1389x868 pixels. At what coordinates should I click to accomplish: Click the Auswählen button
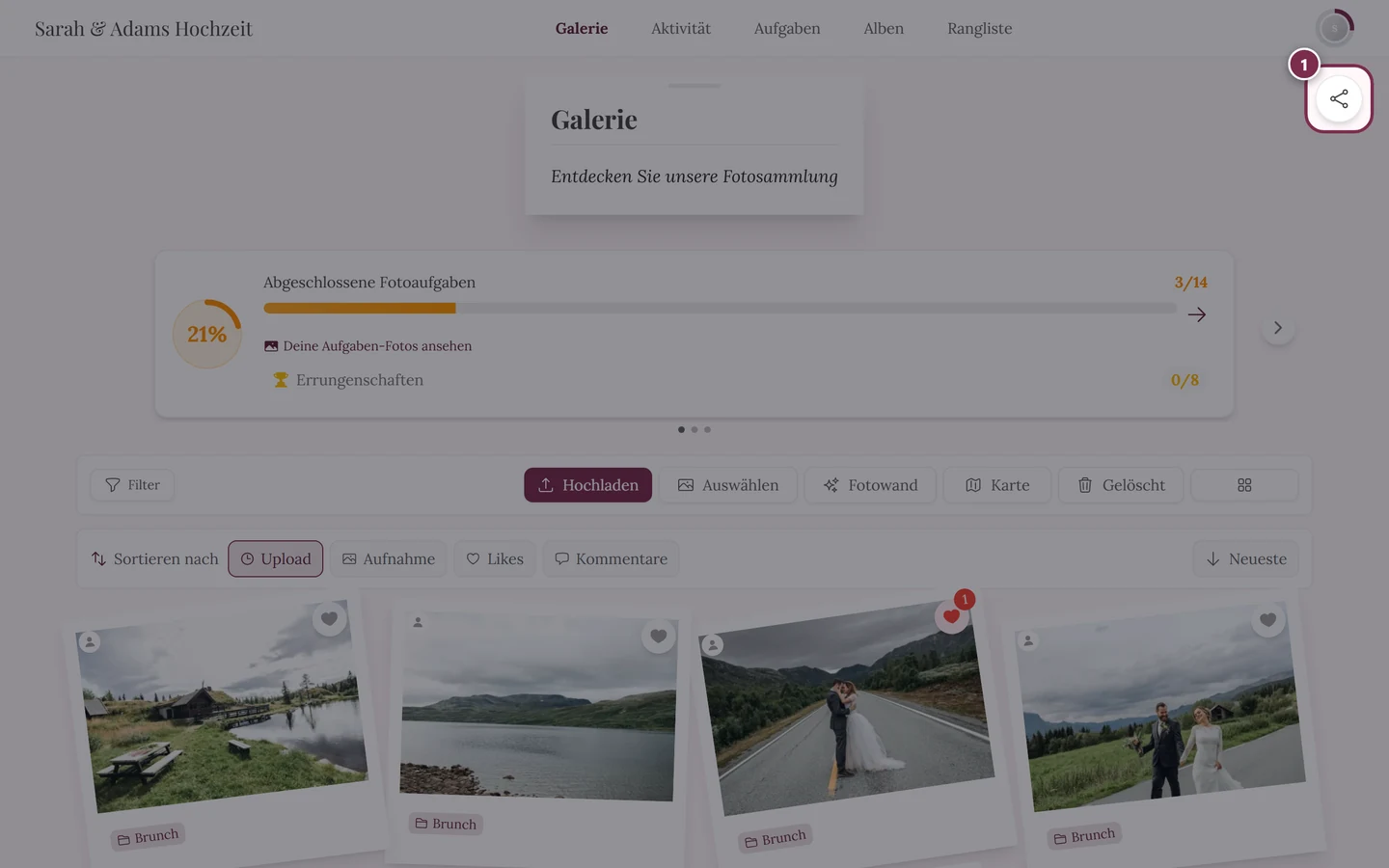pos(728,485)
